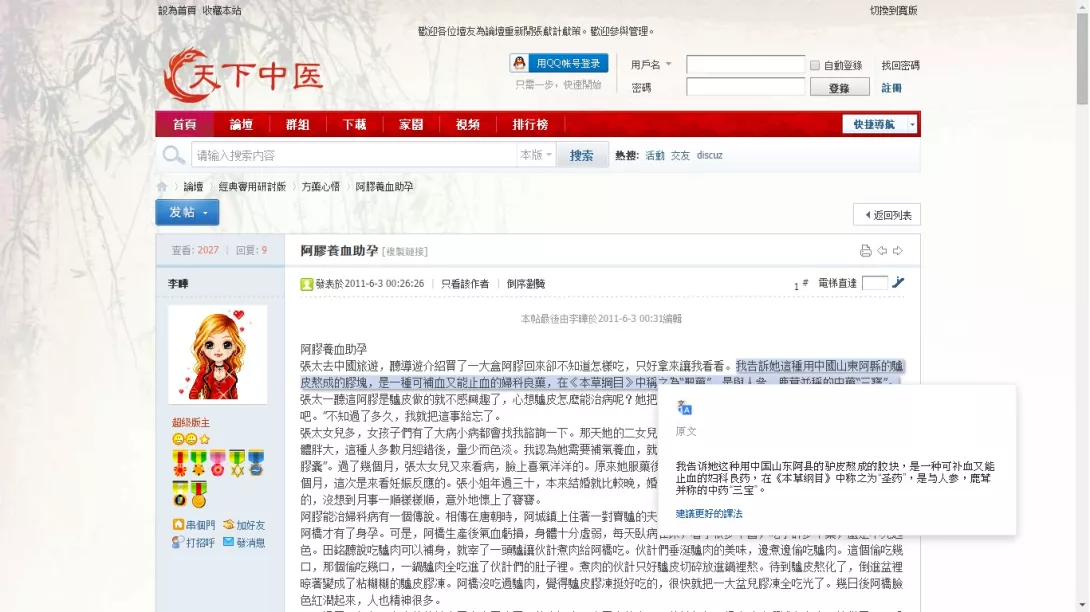Screen dimensions: 1090x612
Task: Click the 加好友 add friend link
Action: click(x=244, y=525)
